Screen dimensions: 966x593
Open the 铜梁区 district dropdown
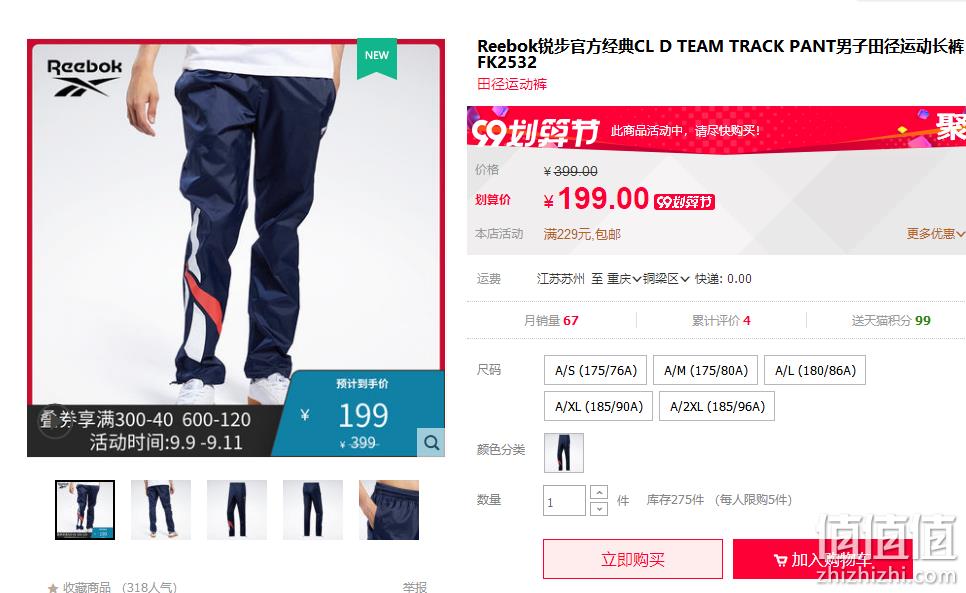pos(666,279)
